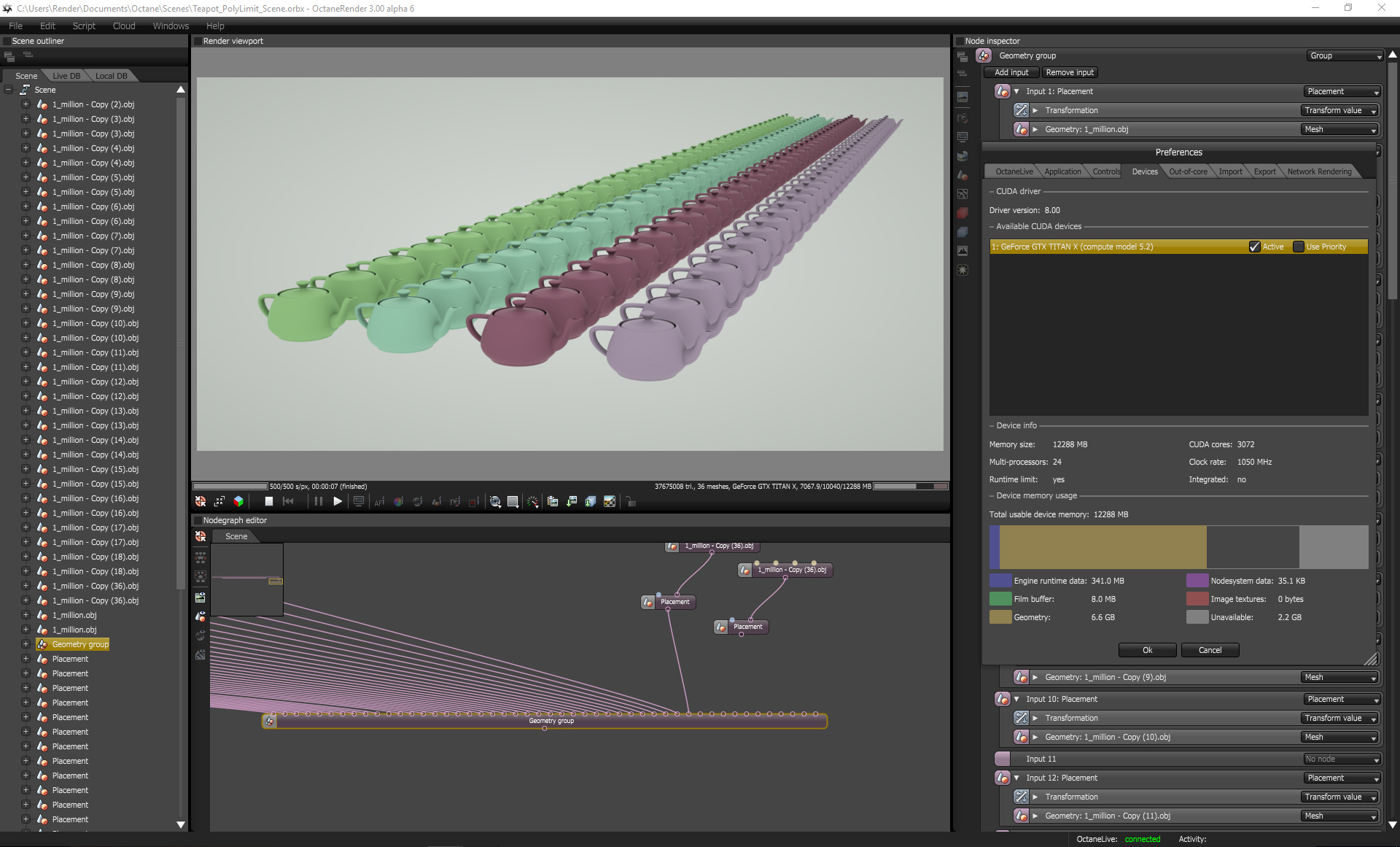Switch to Out-of-core preferences tab

click(x=1188, y=171)
